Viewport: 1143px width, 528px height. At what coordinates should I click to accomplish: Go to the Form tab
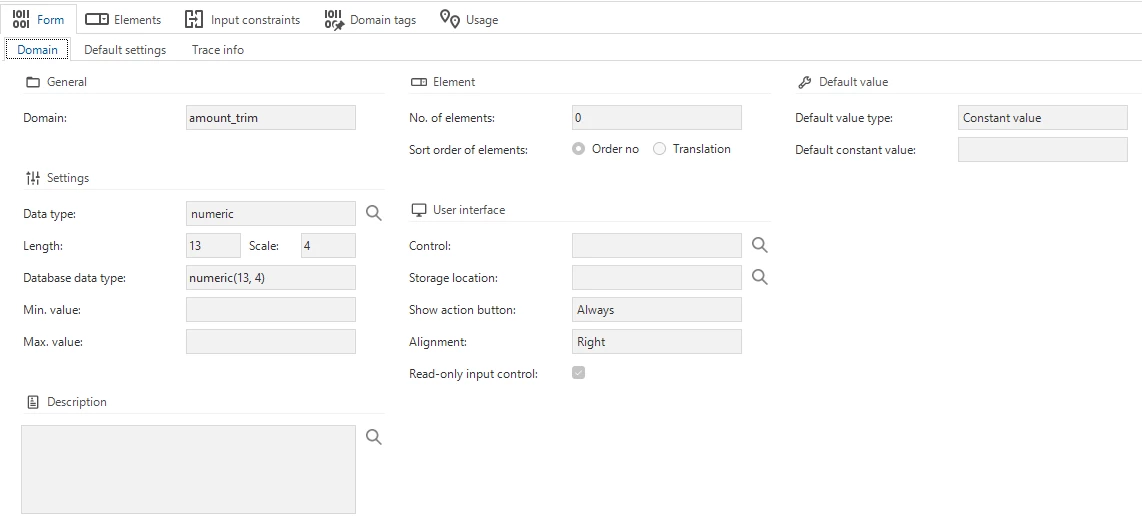(x=39, y=19)
